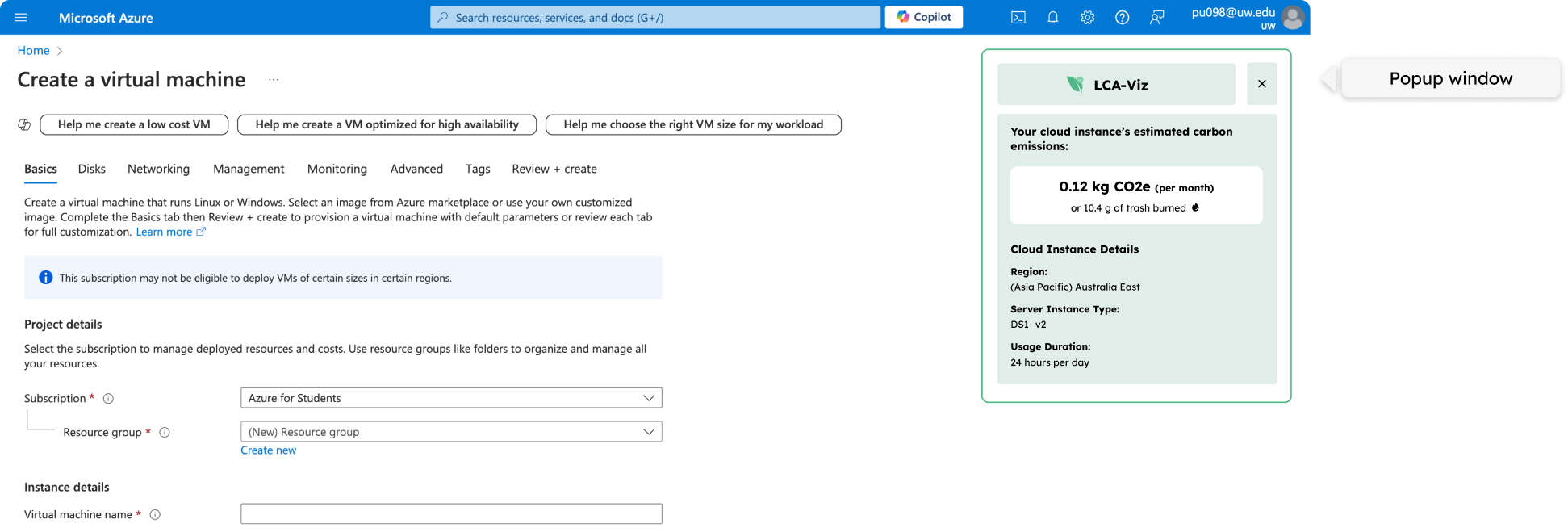
Task: Click the (Asia Pacific) Australia East text
Action: [1075, 287]
